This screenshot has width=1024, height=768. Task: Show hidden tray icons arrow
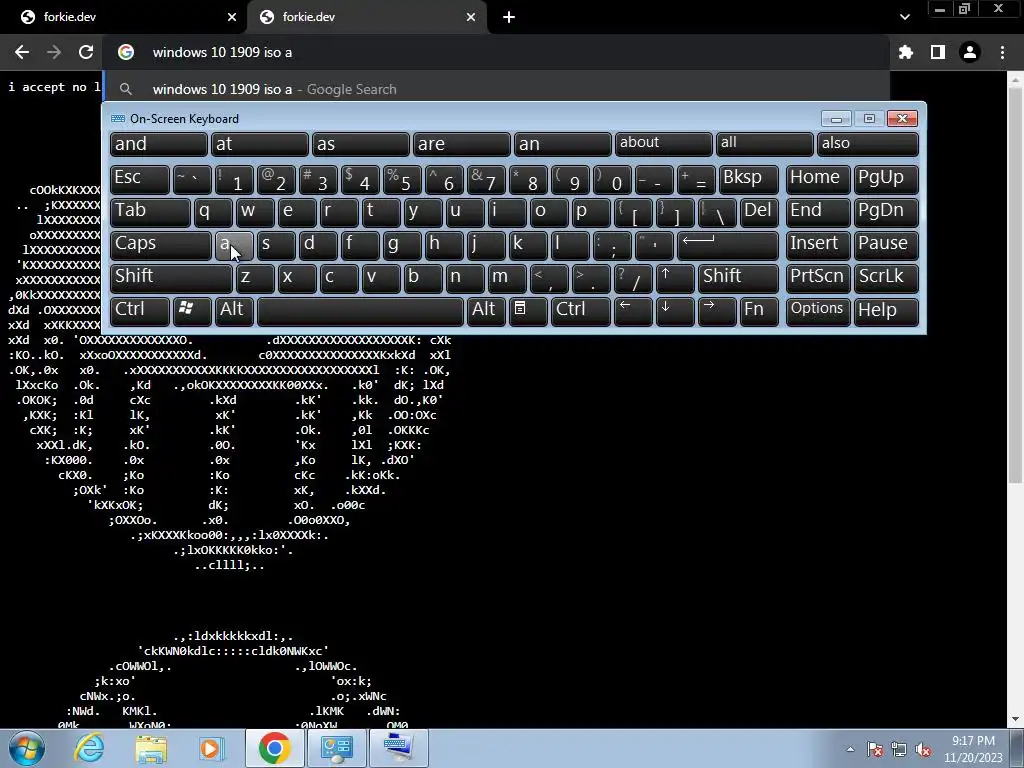(850, 749)
